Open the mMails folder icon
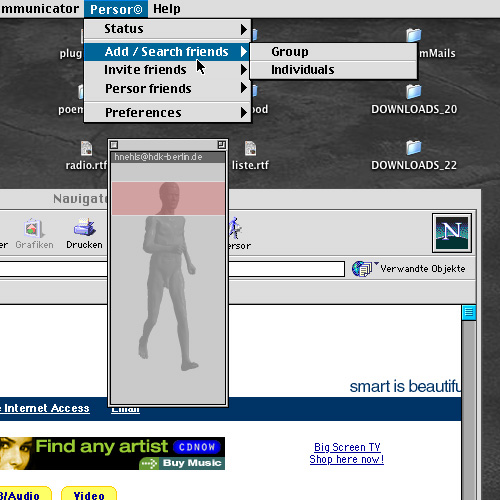This screenshot has height=500, width=500. [x=414, y=35]
